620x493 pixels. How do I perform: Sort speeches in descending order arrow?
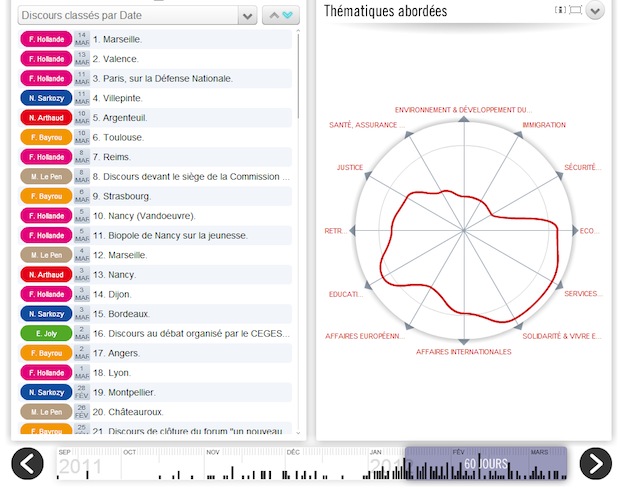click(289, 15)
